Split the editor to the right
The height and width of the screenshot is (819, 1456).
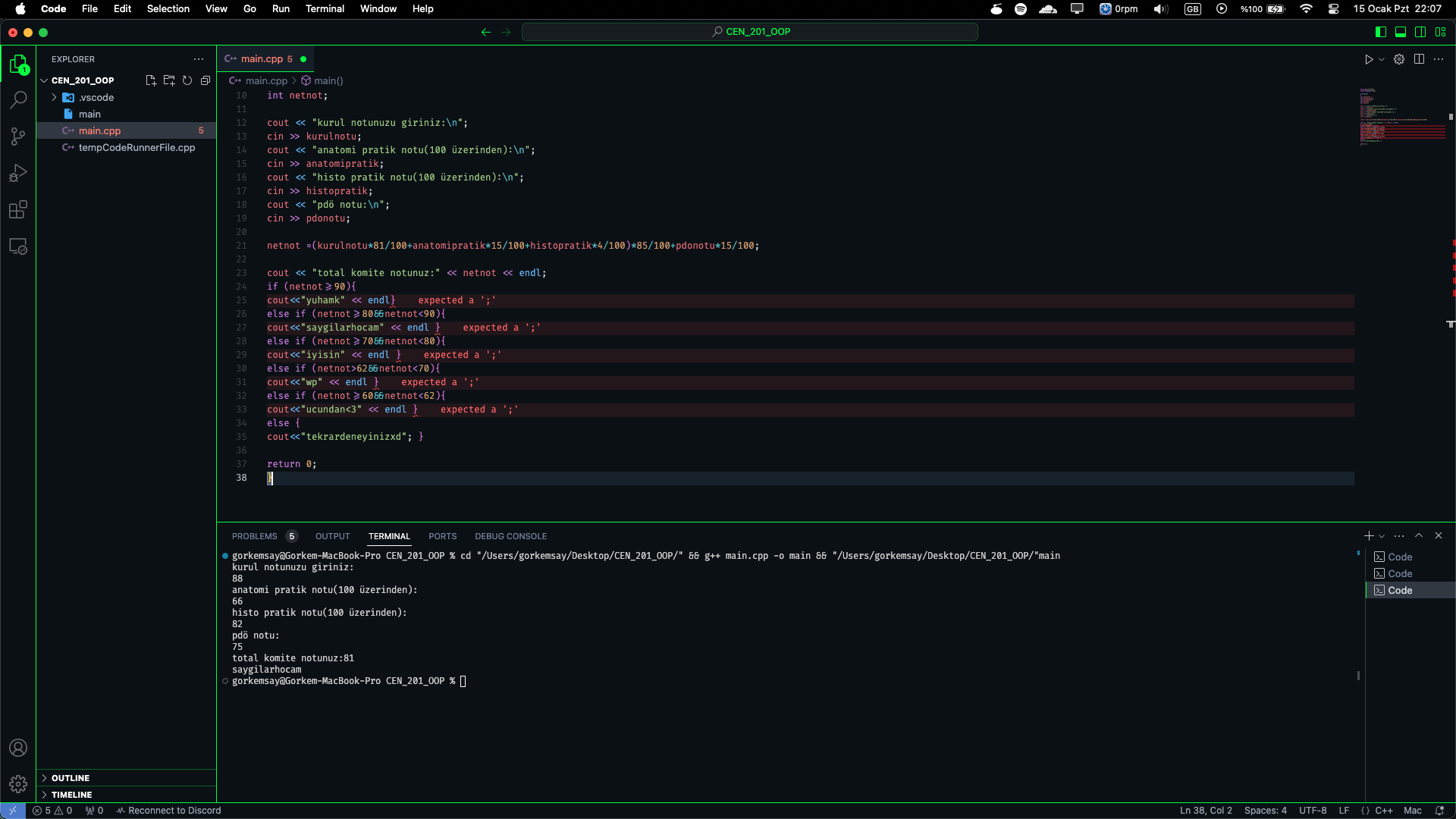coord(1419,59)
